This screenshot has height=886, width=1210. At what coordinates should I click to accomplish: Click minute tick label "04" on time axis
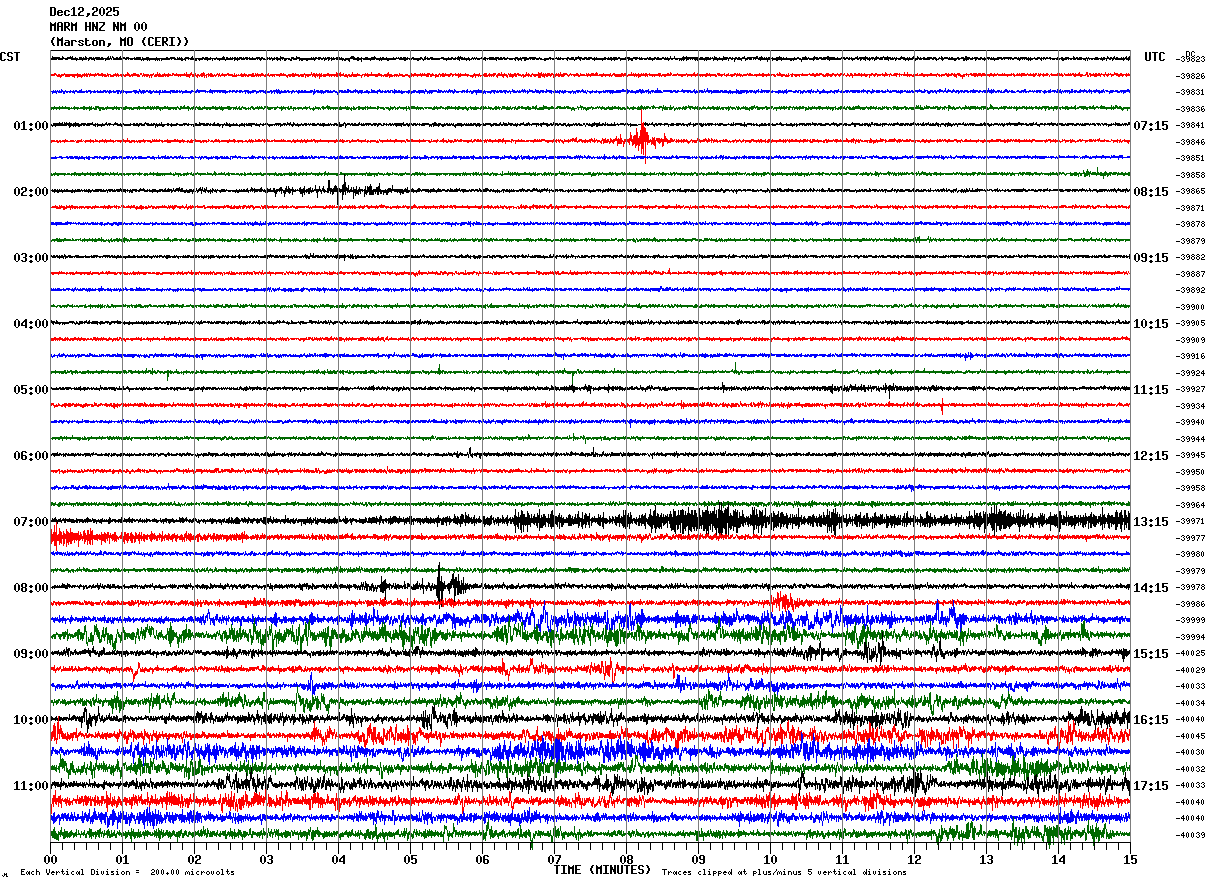pos(338,859)
